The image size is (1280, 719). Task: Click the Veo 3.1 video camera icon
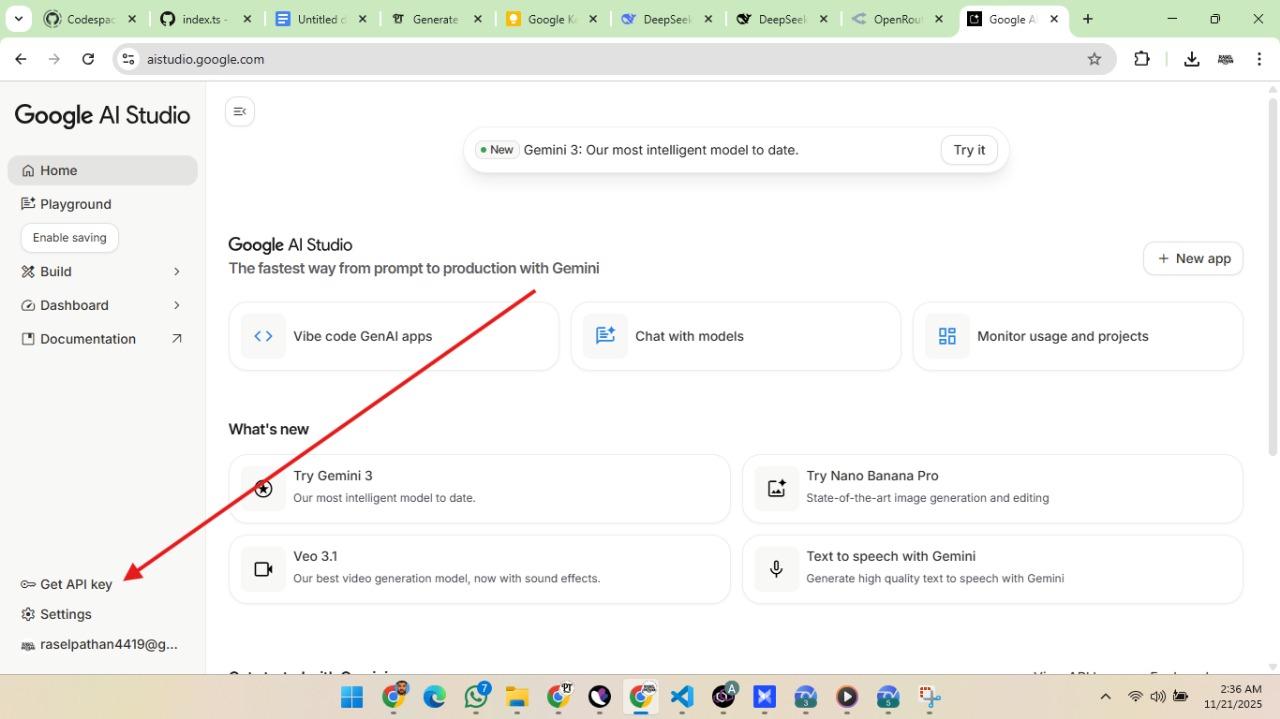262,568
